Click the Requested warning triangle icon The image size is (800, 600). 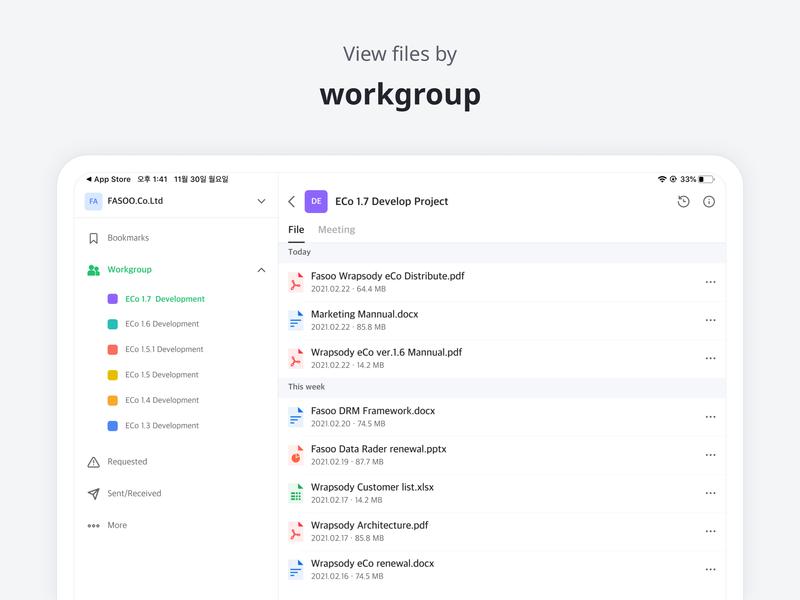pos(93,462)
